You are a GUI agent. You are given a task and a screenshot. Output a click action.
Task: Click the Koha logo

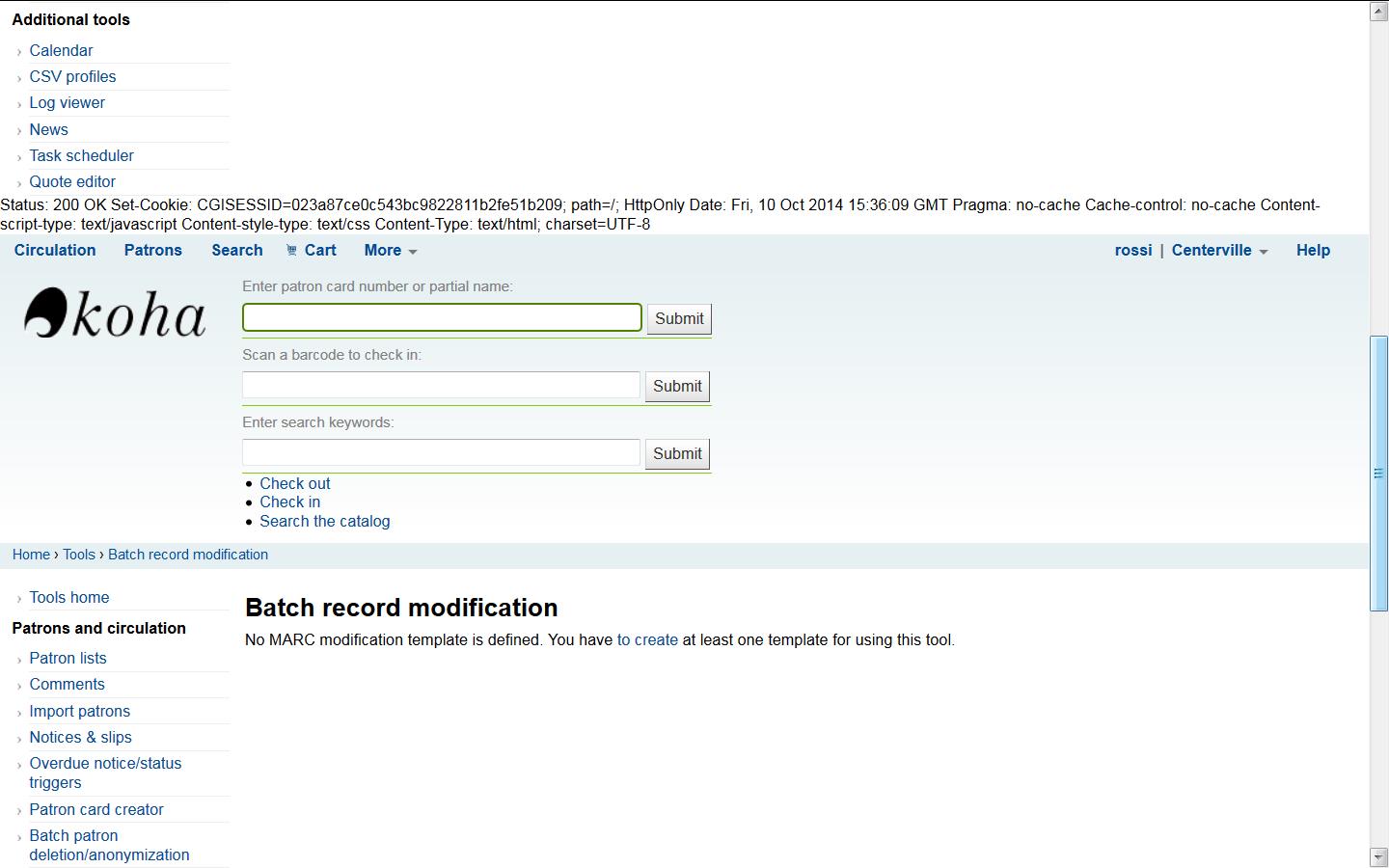(115, 314)
